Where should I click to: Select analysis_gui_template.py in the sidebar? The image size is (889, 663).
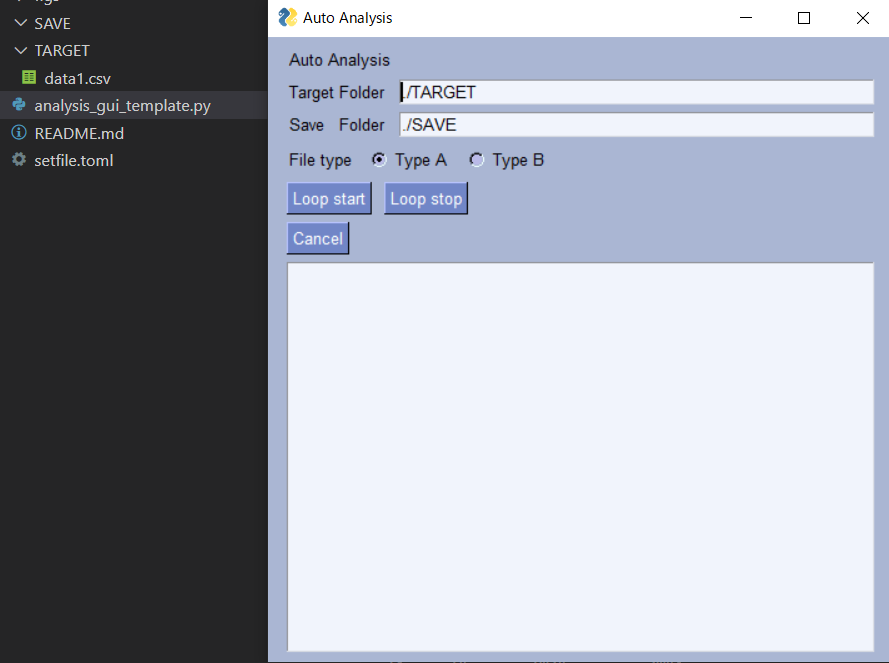click(123, 105)
